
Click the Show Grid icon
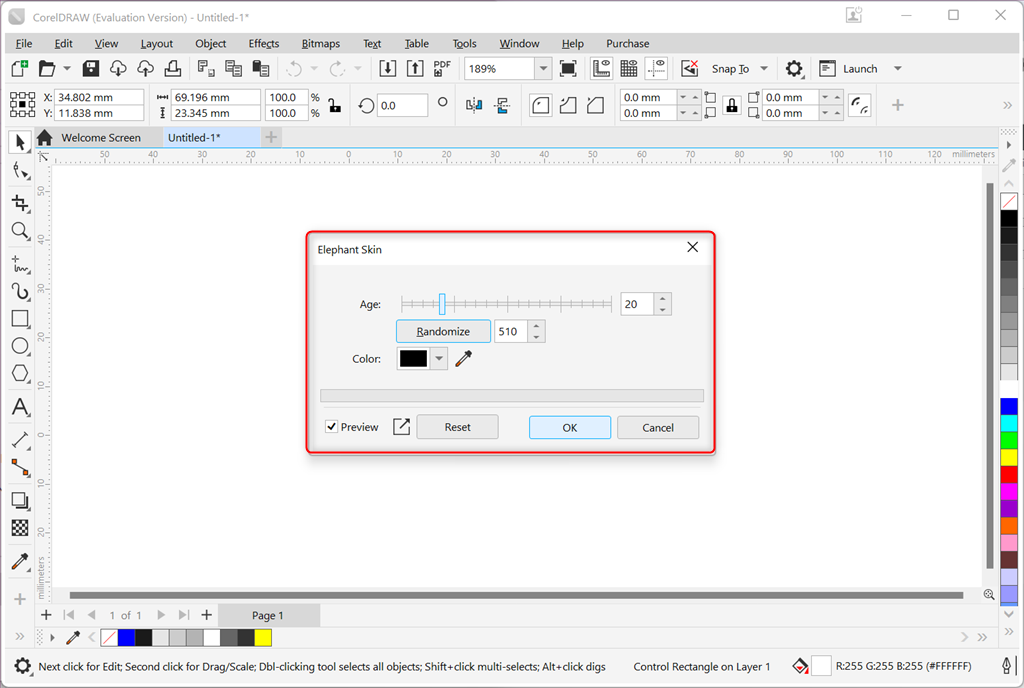click(x=629, y=69)
